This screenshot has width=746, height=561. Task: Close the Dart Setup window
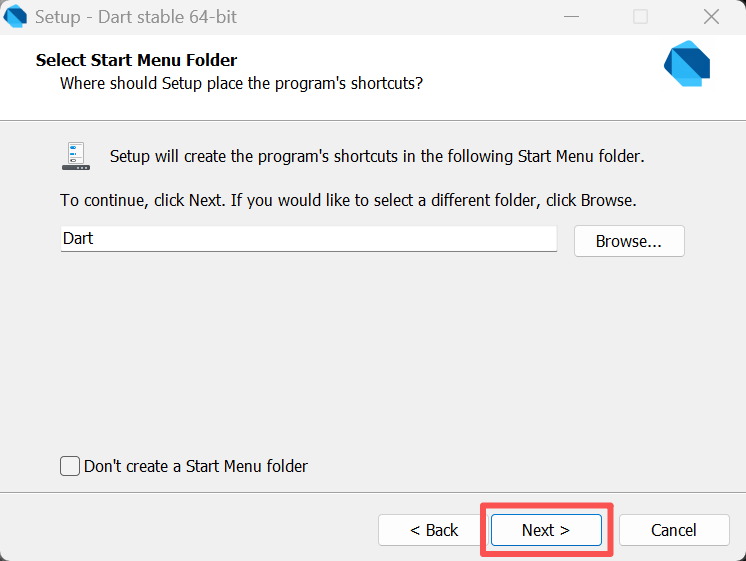coord(711,17)
